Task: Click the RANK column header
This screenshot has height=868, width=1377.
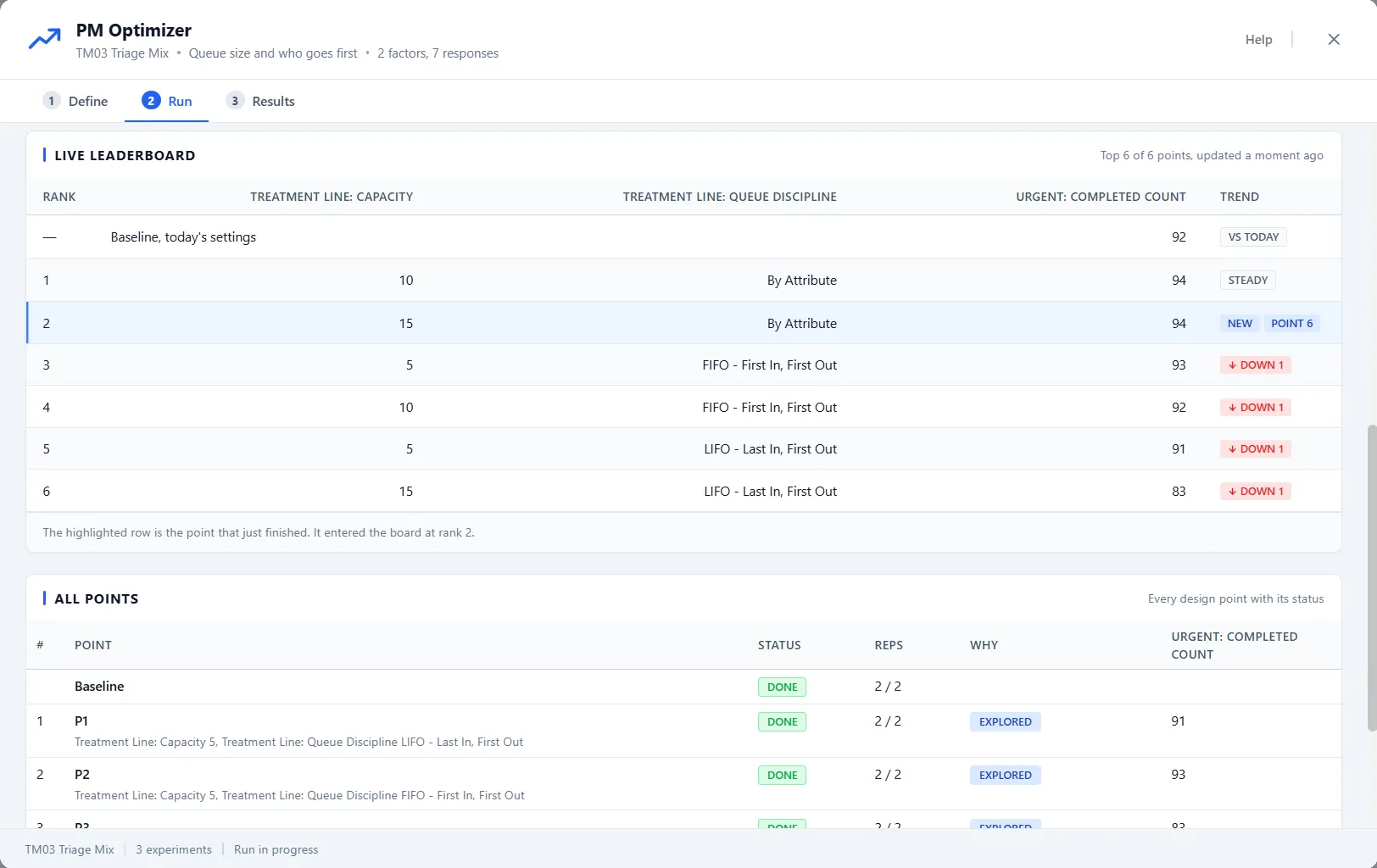Action: (x=59, y=197)
